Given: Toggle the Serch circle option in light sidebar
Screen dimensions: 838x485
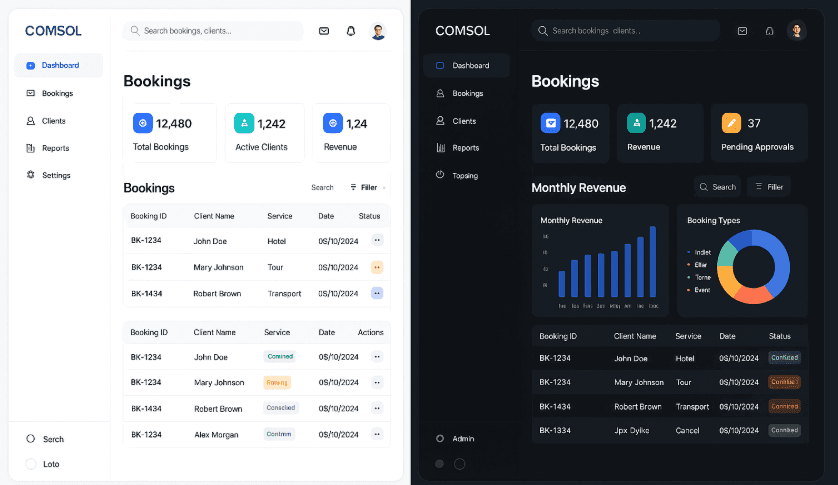Looking at the screenshot, I should tap(31, 439).
